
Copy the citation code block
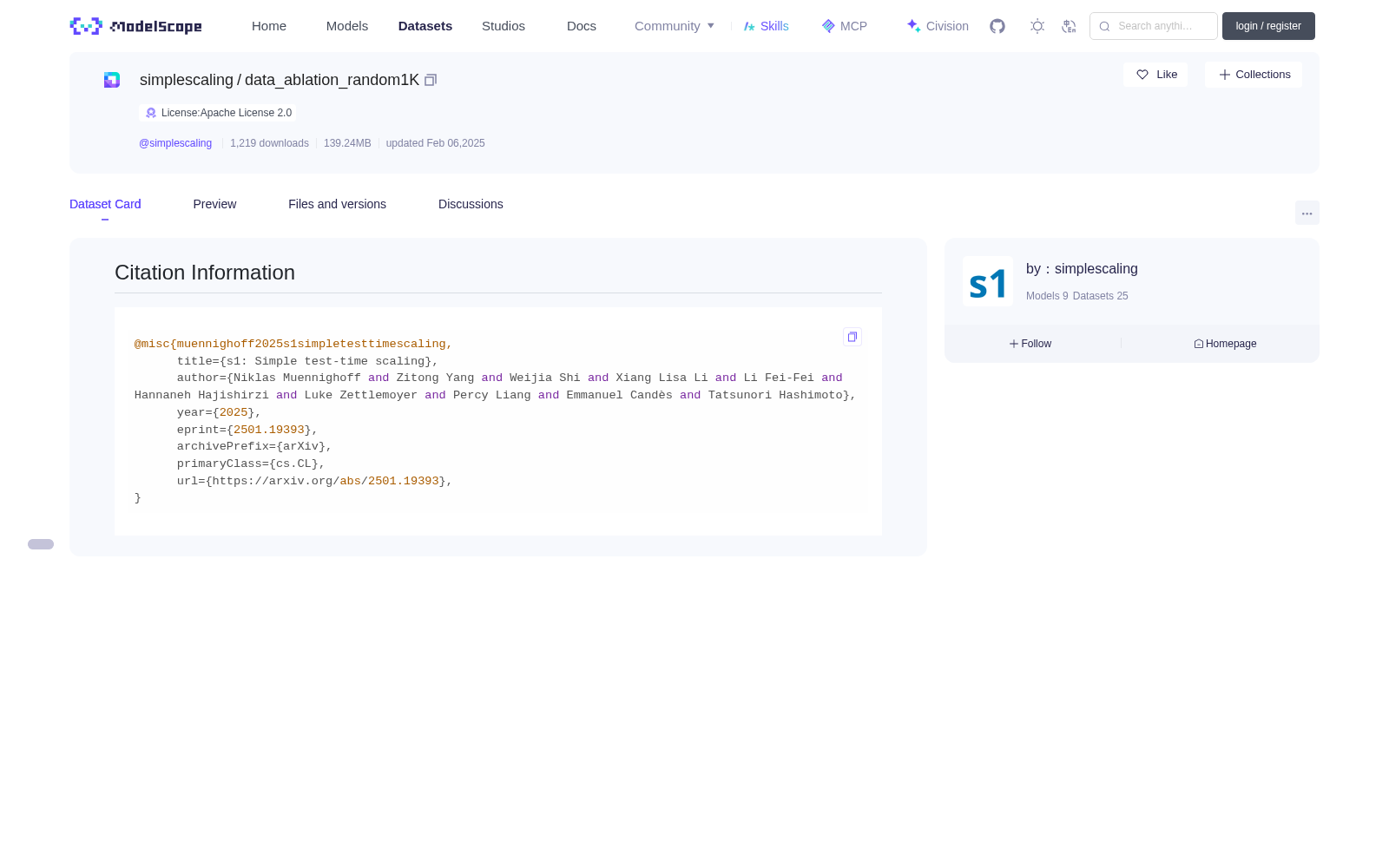(x=852, y=337)
